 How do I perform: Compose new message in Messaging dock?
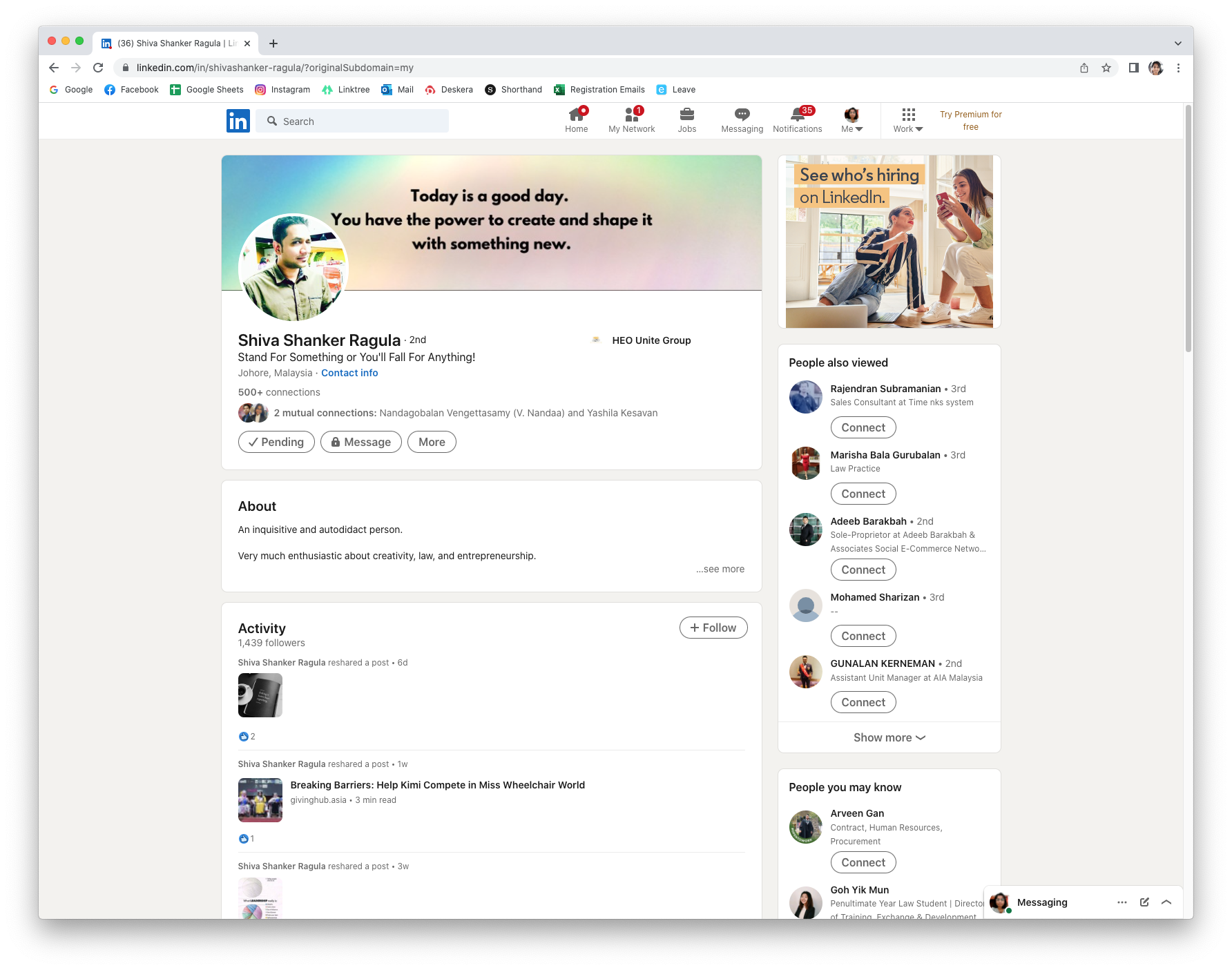coord(1144,902)
